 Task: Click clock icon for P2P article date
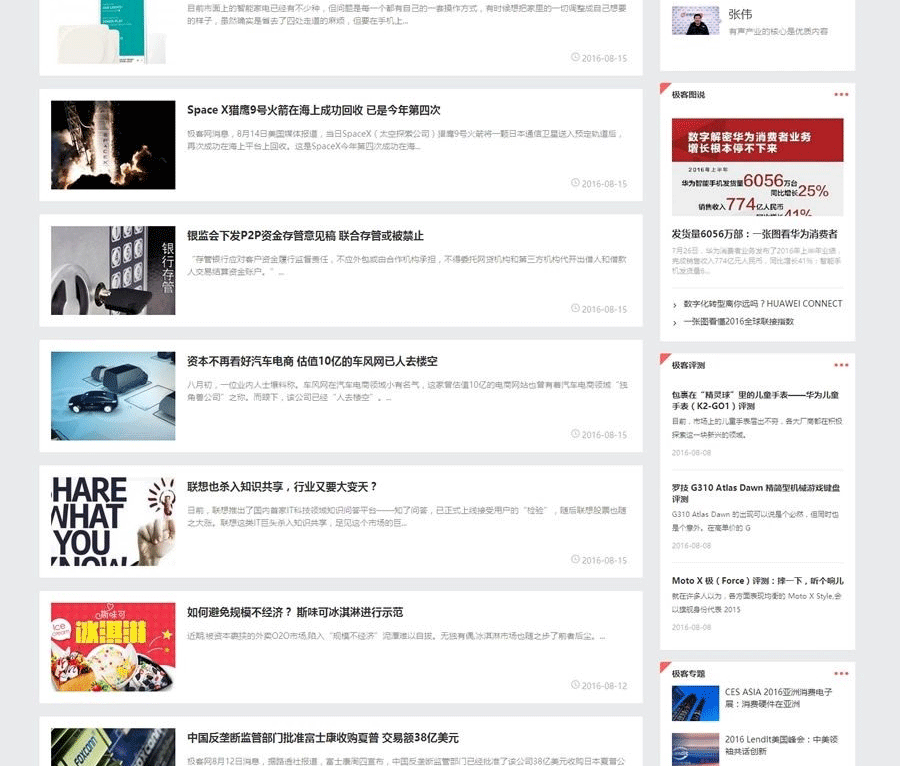(575, 309)
